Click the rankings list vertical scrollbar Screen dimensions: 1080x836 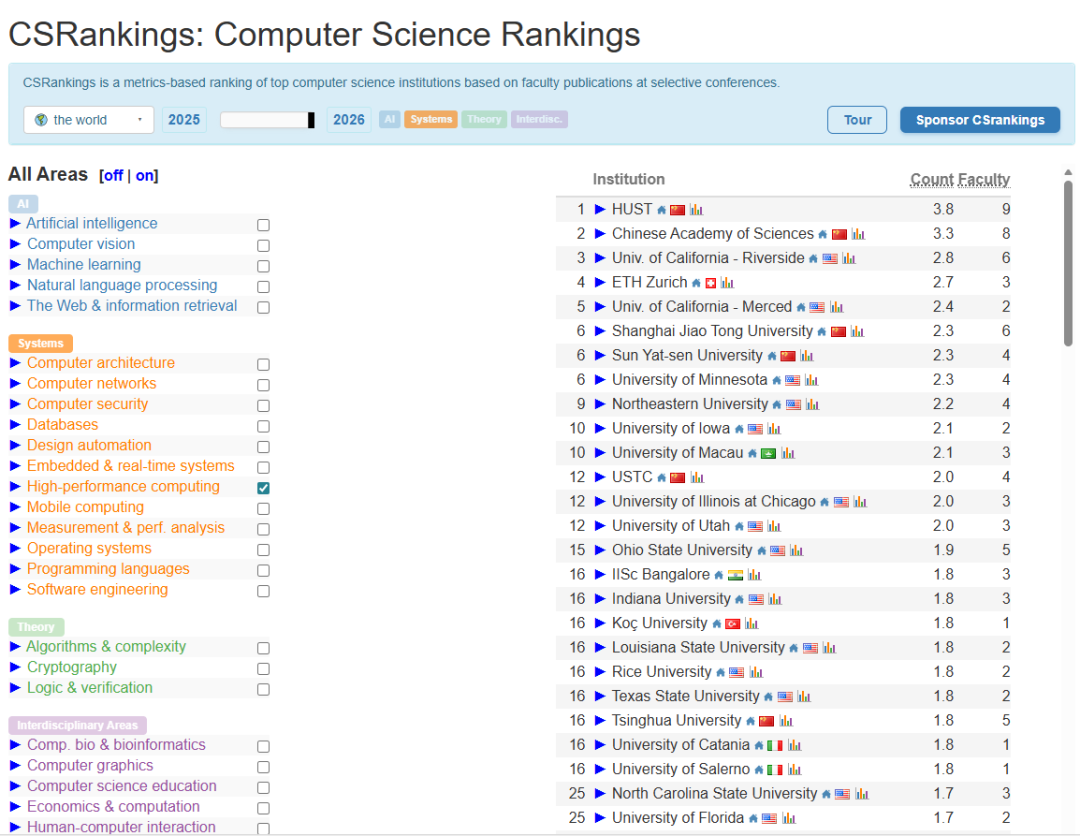[x=1068, y=262]
